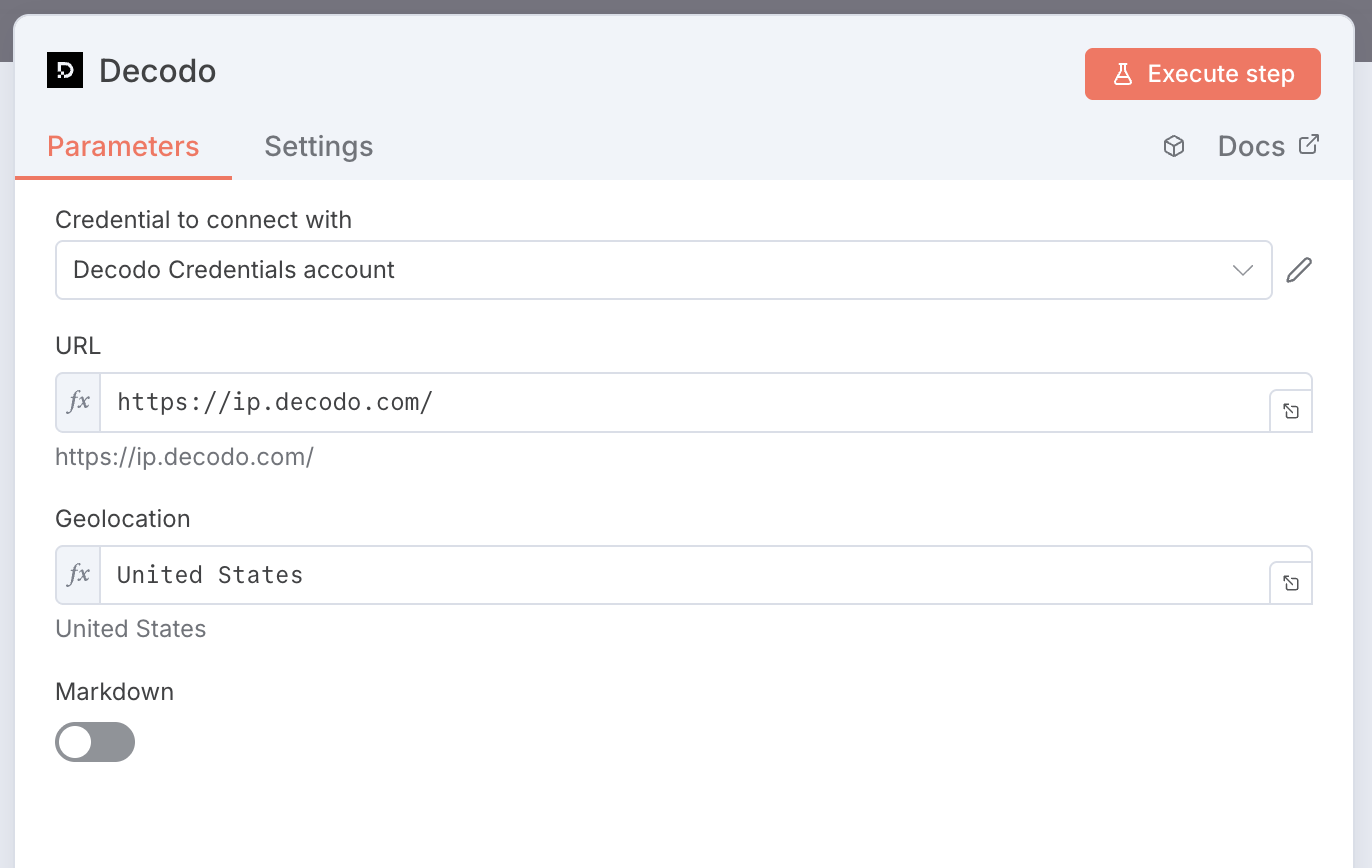Open expression editor for Geolocation field
Viewport: 1372px width, 868px height.
[x=1291, y=583]
